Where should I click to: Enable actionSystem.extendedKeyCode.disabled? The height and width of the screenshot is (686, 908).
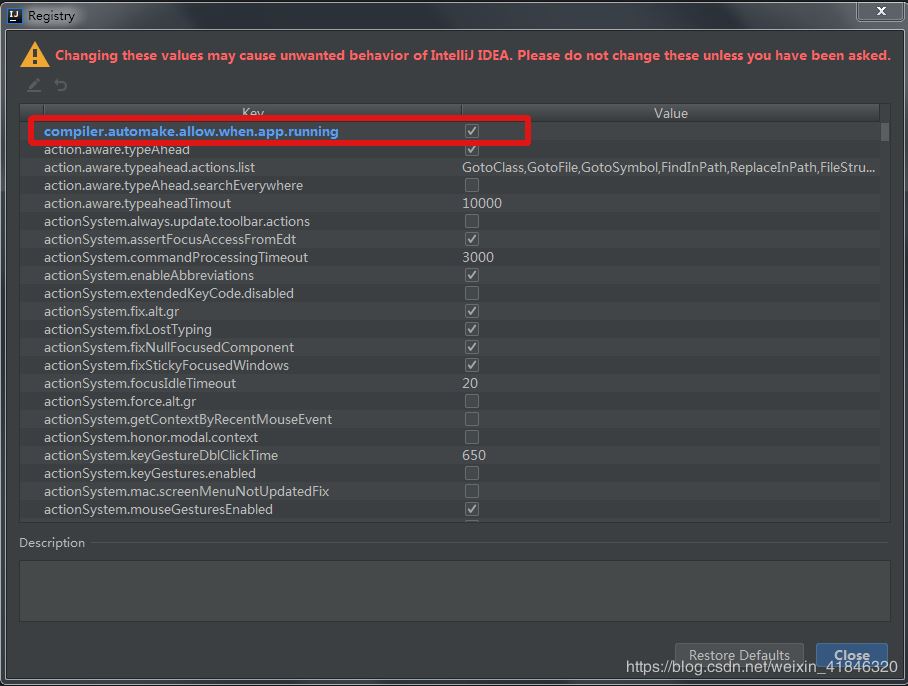[470, 293]
